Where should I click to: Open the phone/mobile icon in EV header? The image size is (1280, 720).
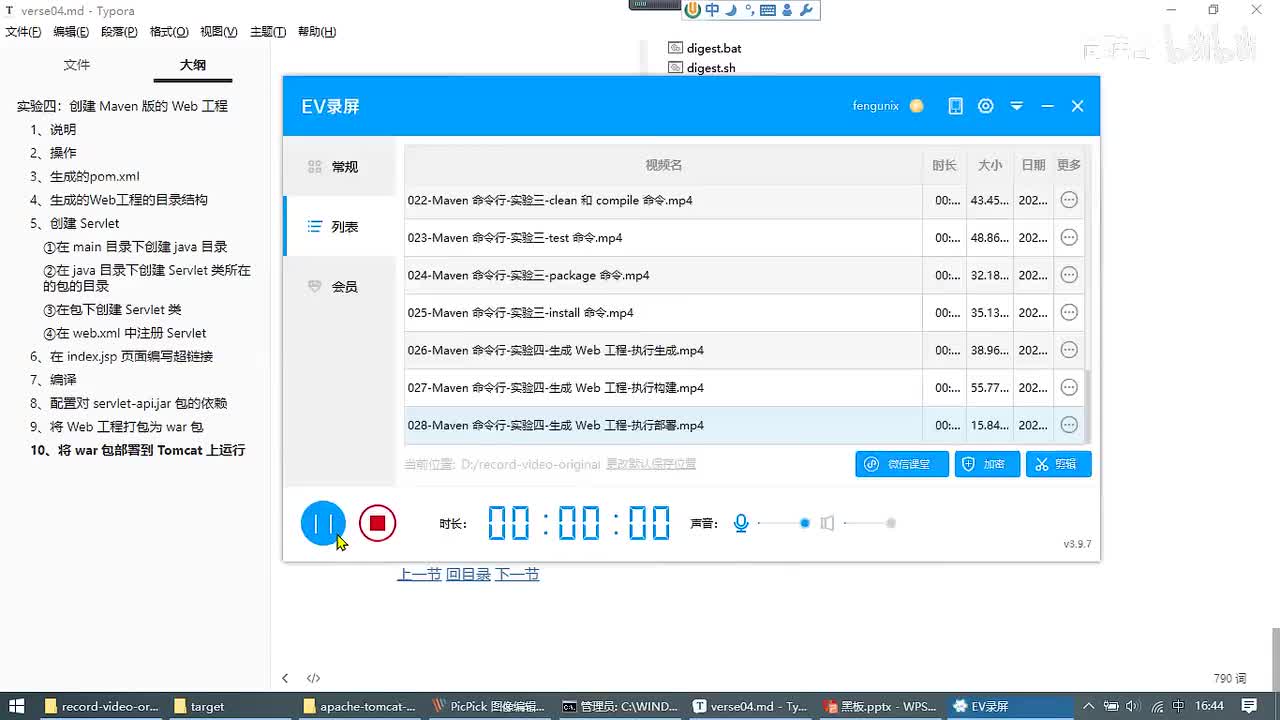click(955, 106)
